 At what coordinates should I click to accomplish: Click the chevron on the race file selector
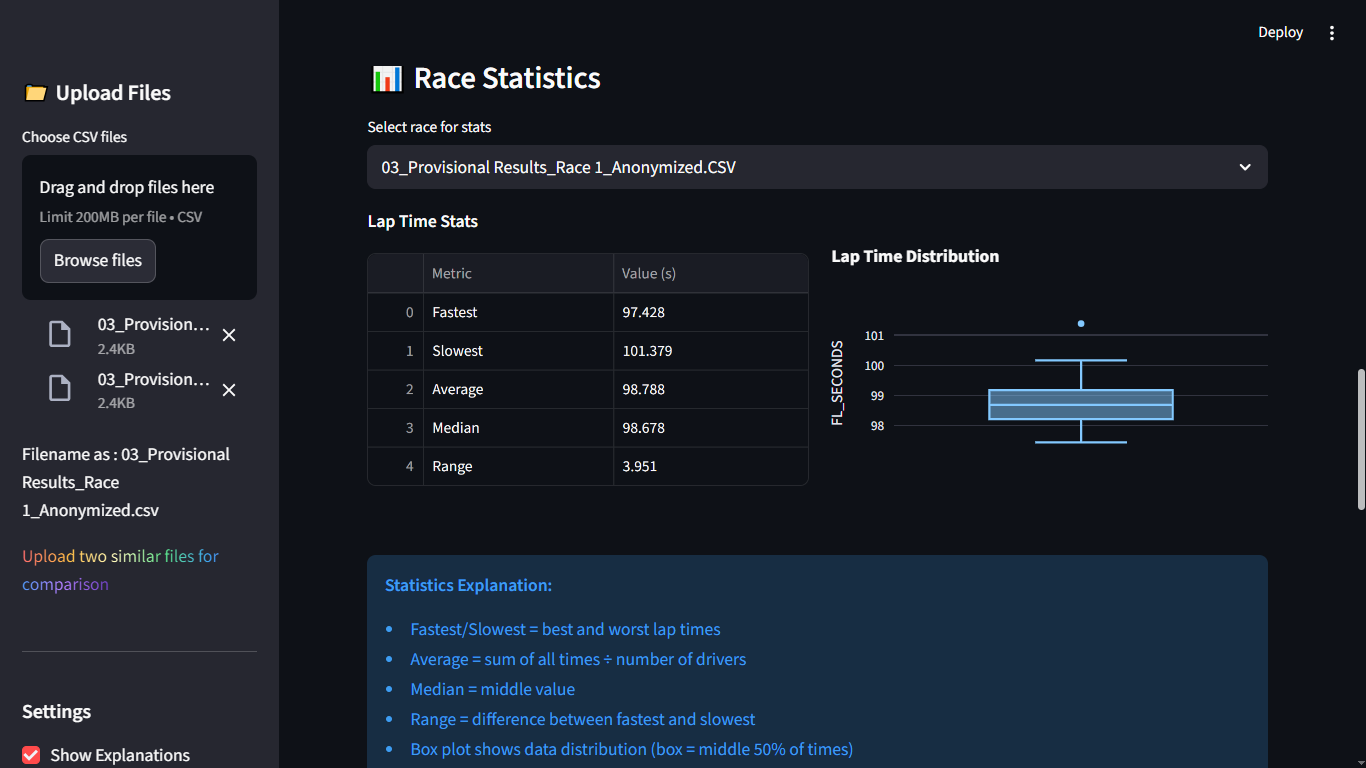coord(1245,167)
